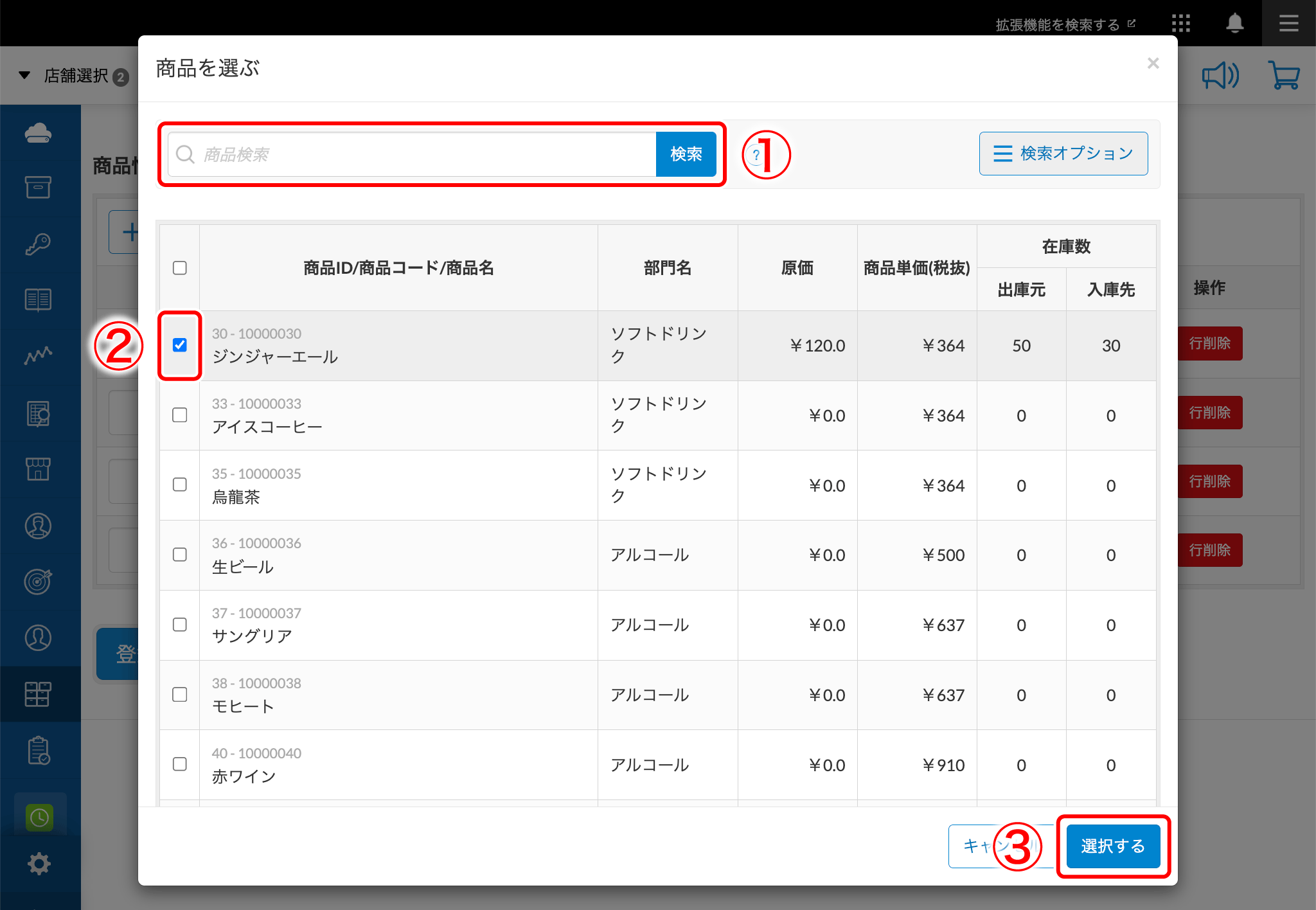Click the cloud icon in the sidebar
The width and height of the screenshot is (1316, 910).
[x=38, y=133]
